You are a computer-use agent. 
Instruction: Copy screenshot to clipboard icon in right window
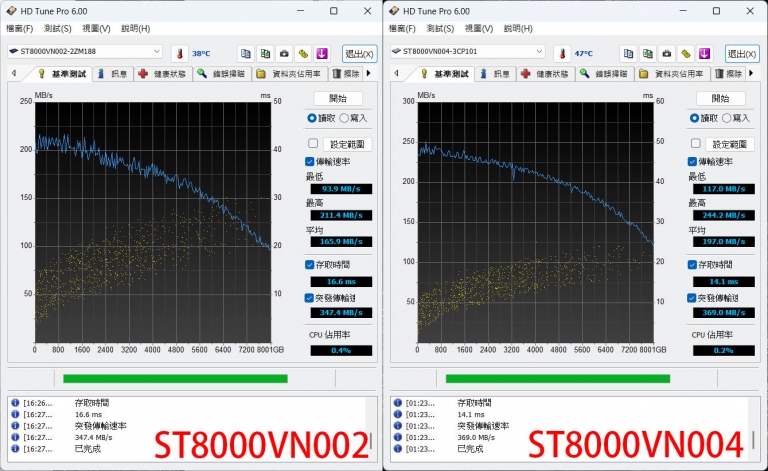648,53
